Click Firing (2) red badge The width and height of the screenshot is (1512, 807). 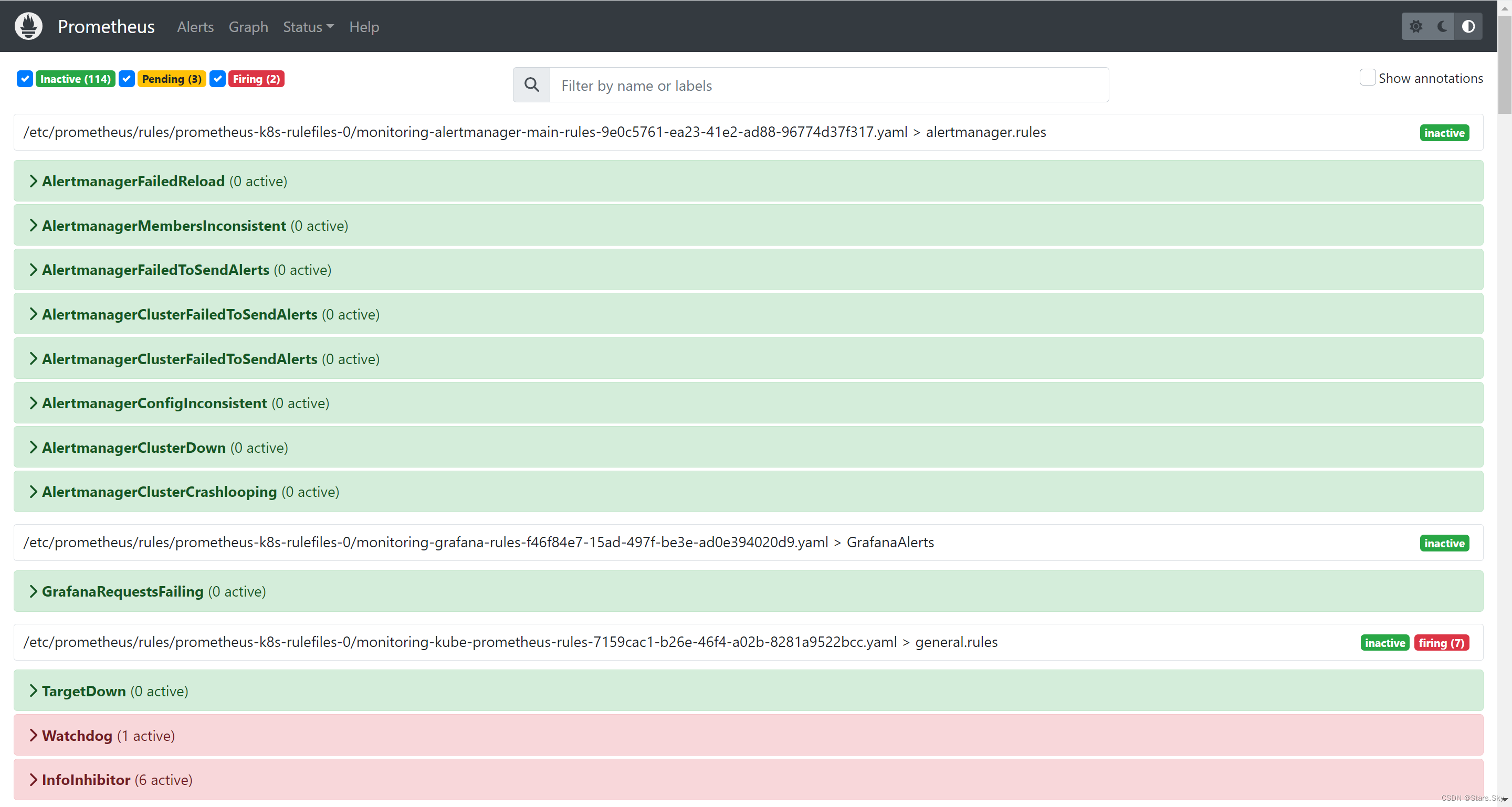tap(257, 79)
